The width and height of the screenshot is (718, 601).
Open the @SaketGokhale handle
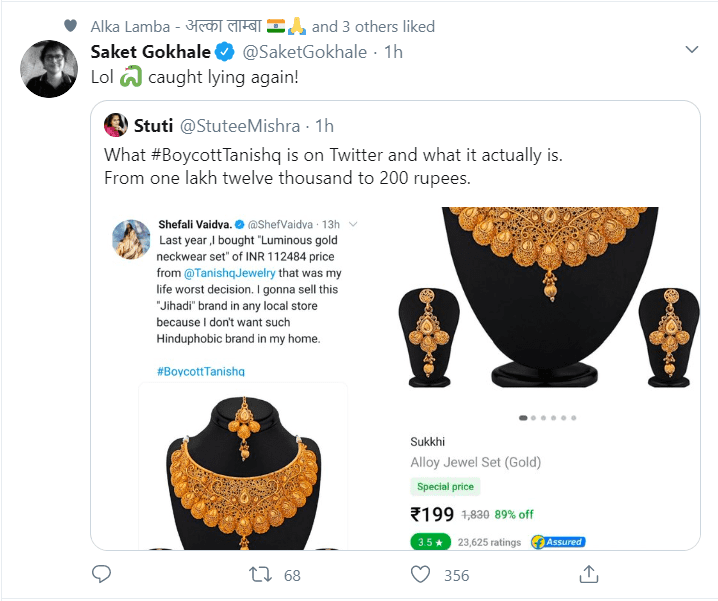(305, 52)
